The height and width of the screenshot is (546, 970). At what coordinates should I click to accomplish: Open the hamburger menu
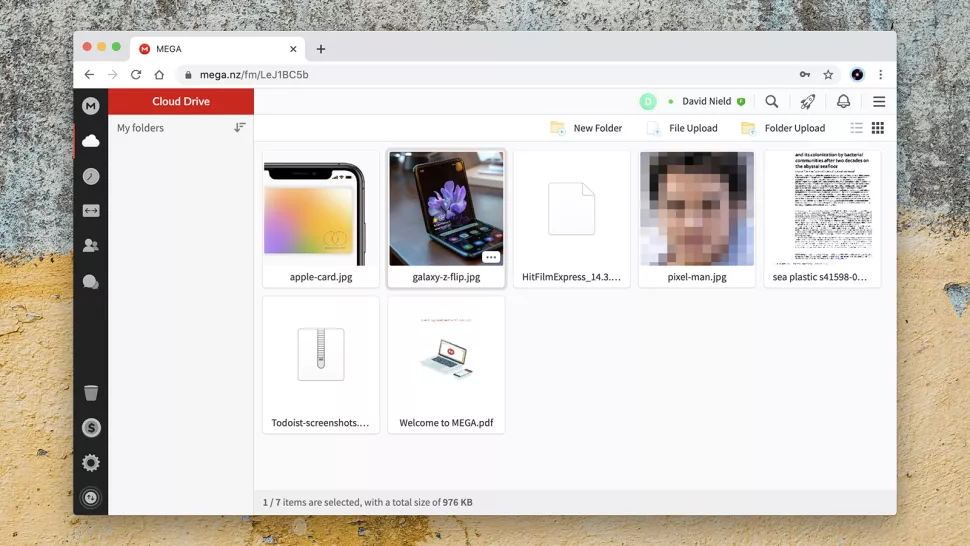coord(879,101)
